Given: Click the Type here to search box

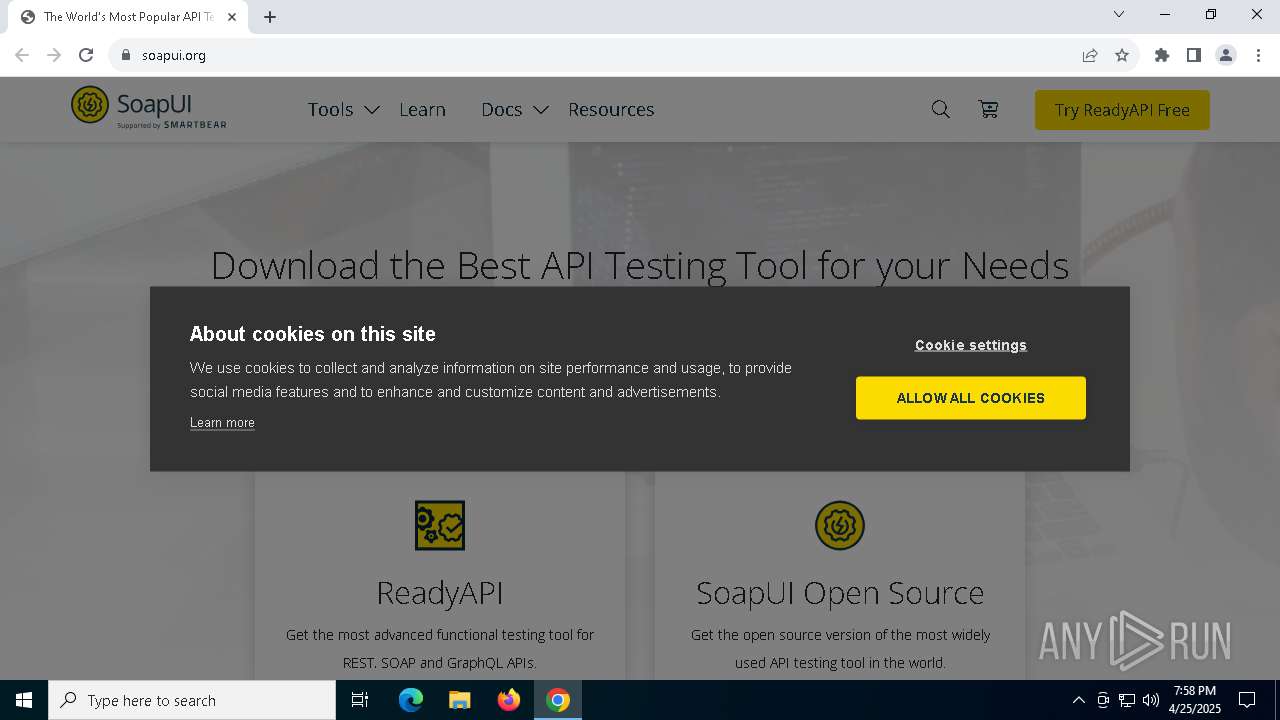Looking at the screenshot, I should pyautogui.click(x=192, y=700).
